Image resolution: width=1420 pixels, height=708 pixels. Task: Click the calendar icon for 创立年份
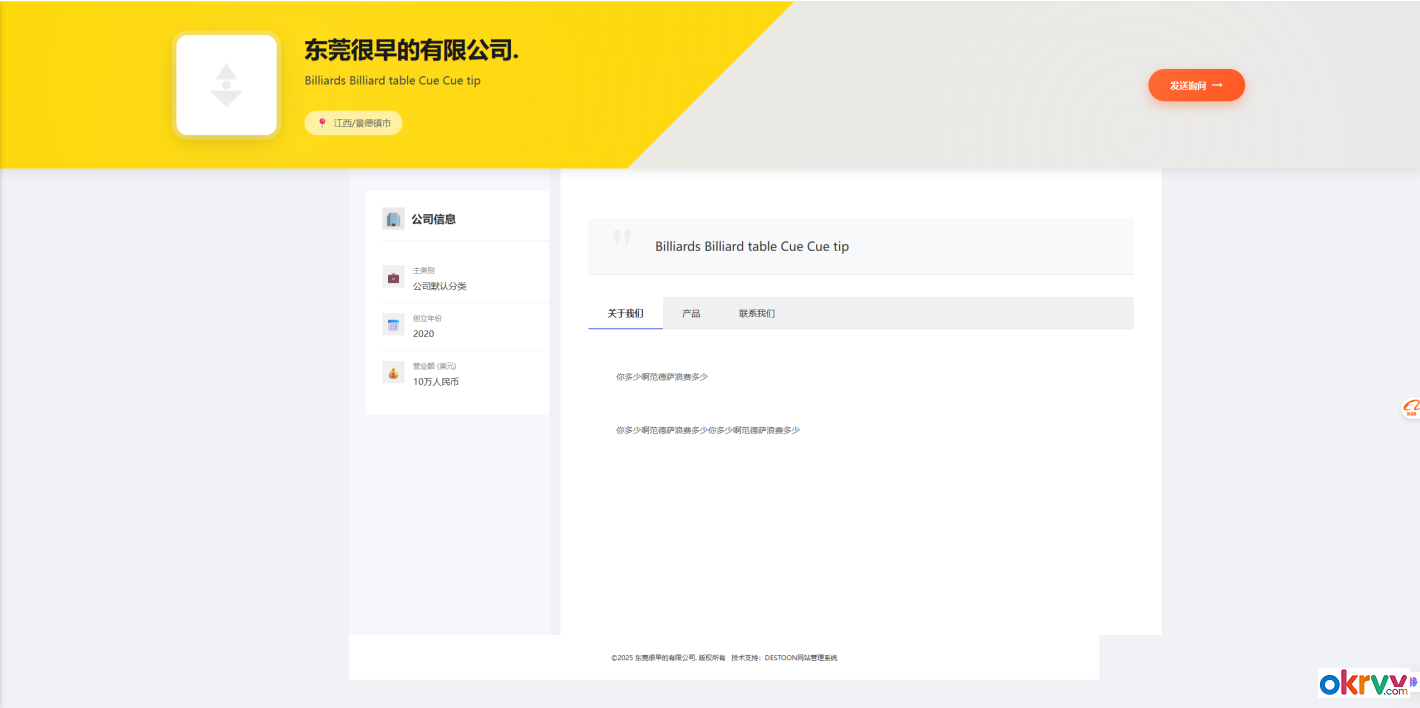393,325
